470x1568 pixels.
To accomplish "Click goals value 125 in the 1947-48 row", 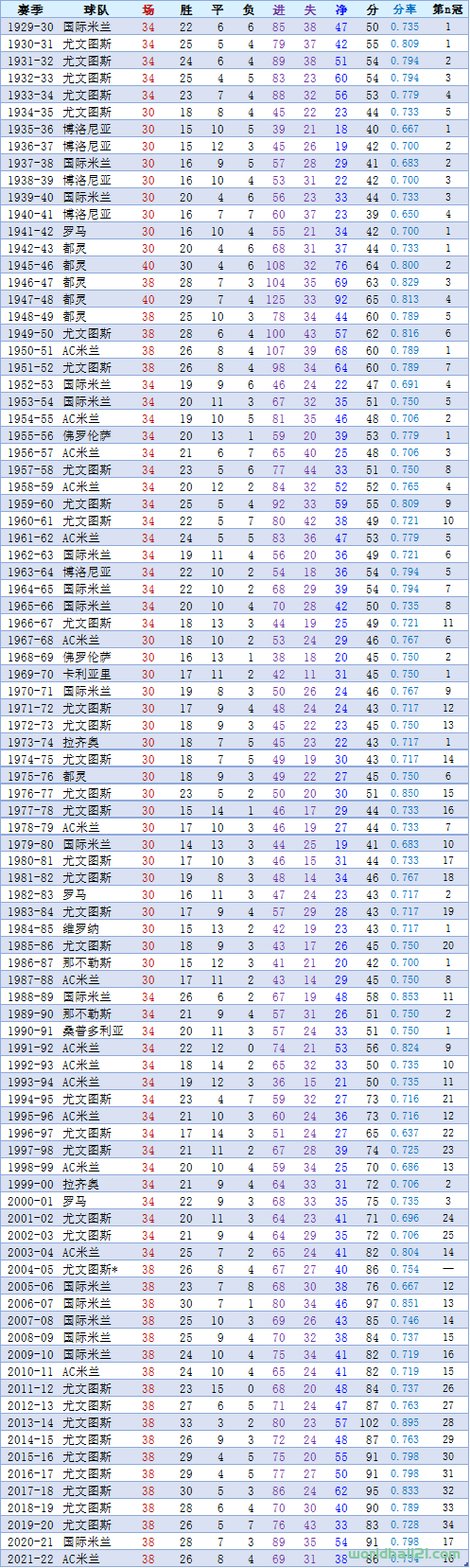I will click(275, 299).
